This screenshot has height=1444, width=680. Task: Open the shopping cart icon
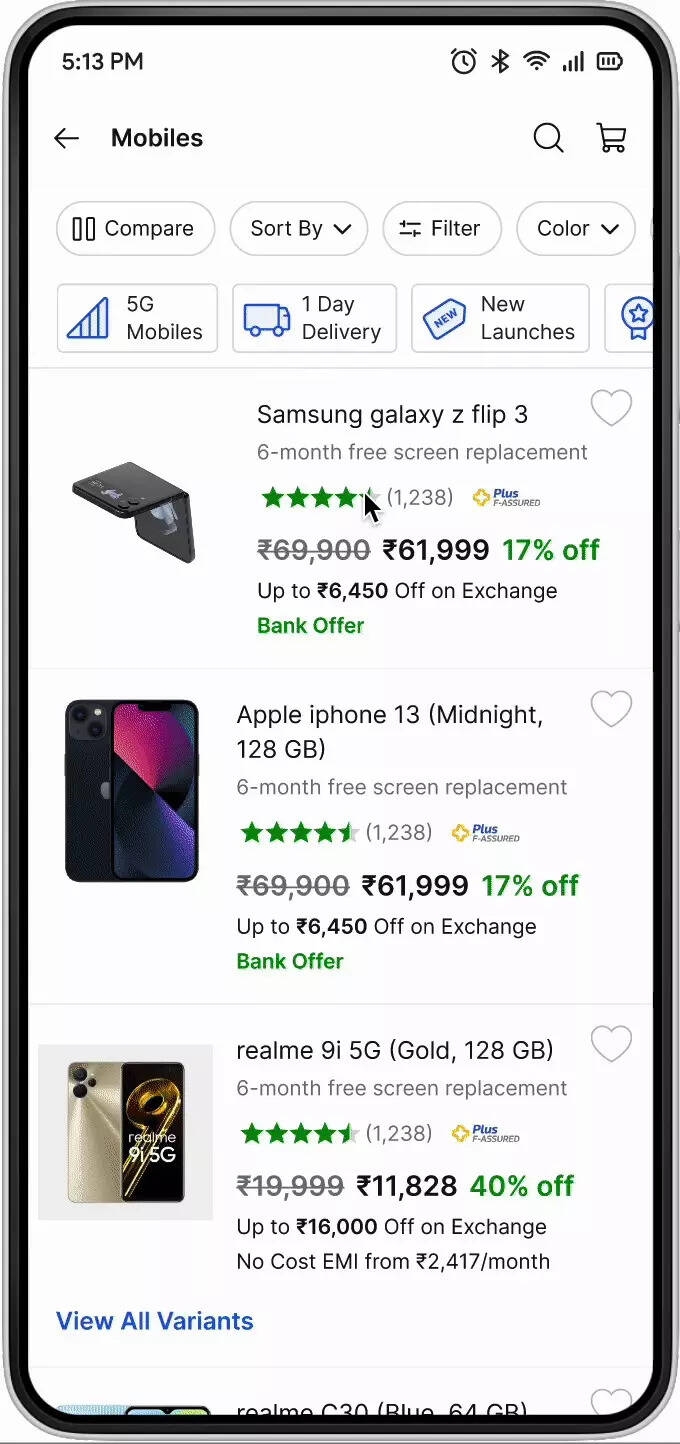point(611,138)
